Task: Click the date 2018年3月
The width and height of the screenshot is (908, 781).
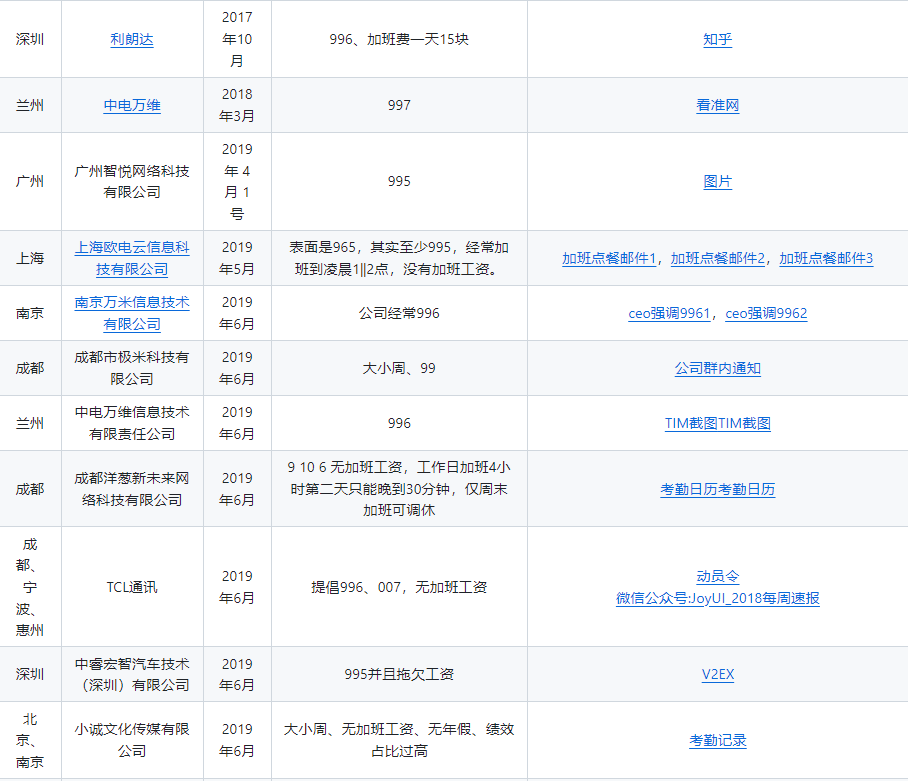Action: click(237, 105)
